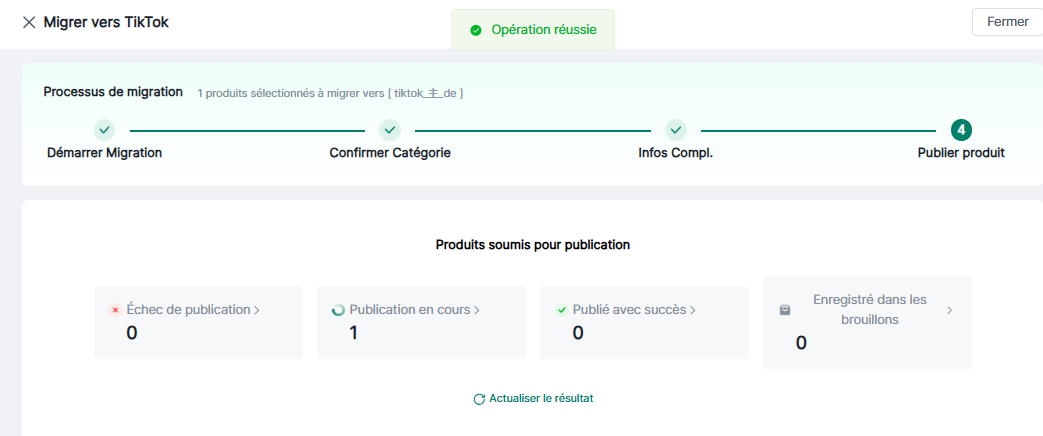
Task: Click the red Échec de publication icon
Action: (x=115, y=310)
